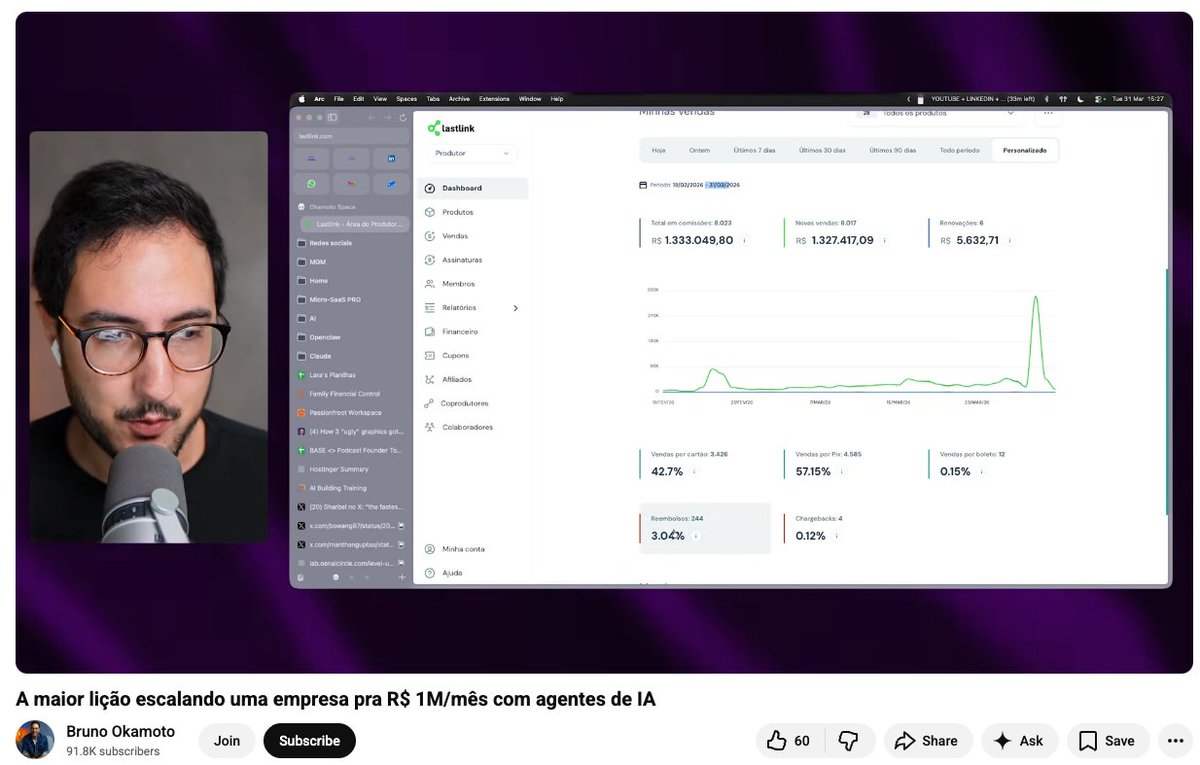This screenshot has height=765, width=1200.
Task: Click the Subscribe button
Action: tap(309, 741)
